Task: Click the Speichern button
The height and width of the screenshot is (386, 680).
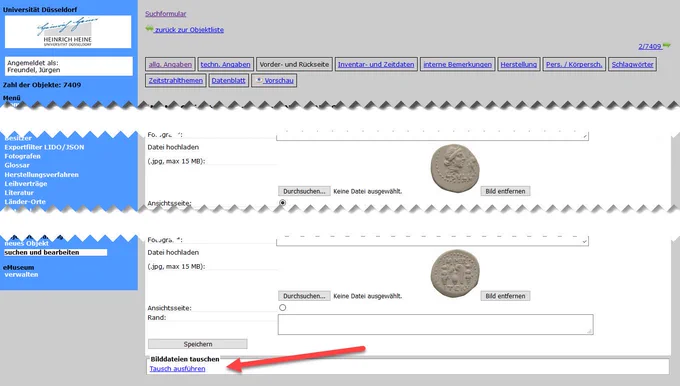Action: (x=198, y=344)
